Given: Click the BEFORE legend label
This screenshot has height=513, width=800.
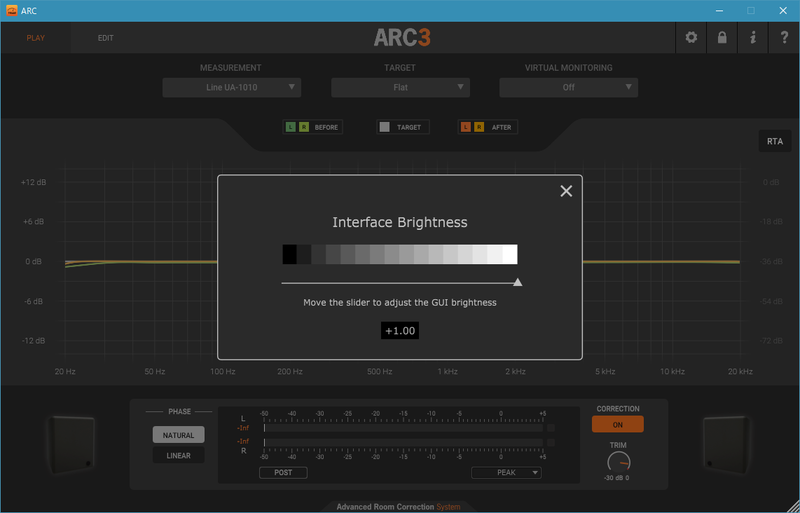Looking at the screenshot, I should pos(326,127).
